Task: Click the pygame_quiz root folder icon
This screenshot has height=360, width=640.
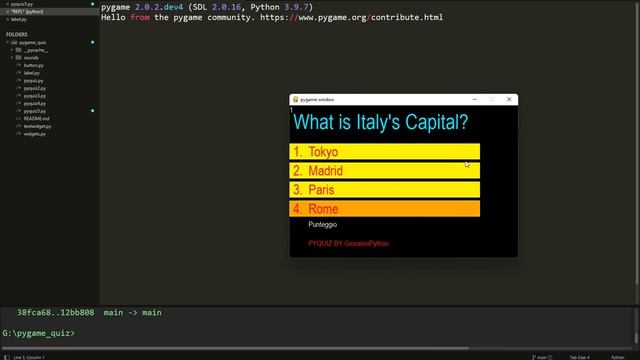Action: click(14, 42)
